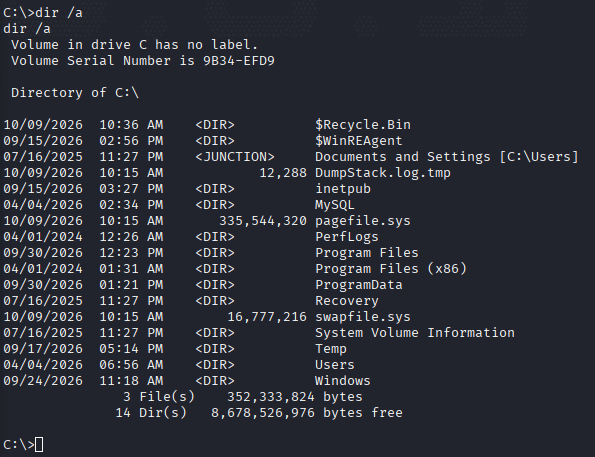This screenshot has height=457, width=595.
Task: Click the time '01:31 AM' on Program Files (x86) row
Action: (x=131, y=269)
